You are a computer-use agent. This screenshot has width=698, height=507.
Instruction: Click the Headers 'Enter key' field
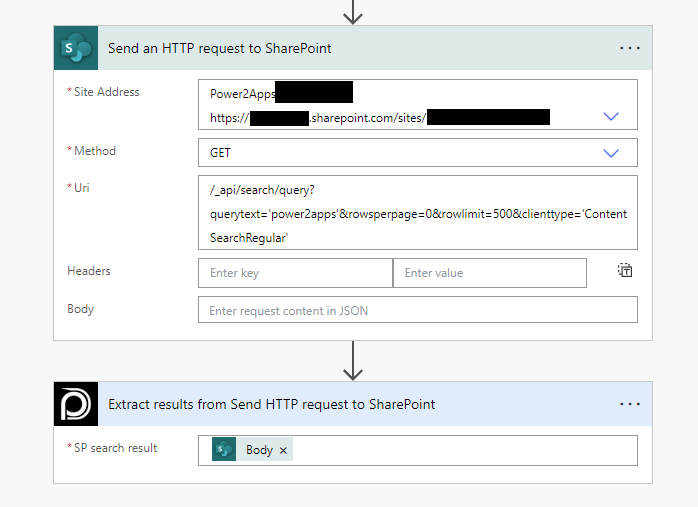click(295, 273)
